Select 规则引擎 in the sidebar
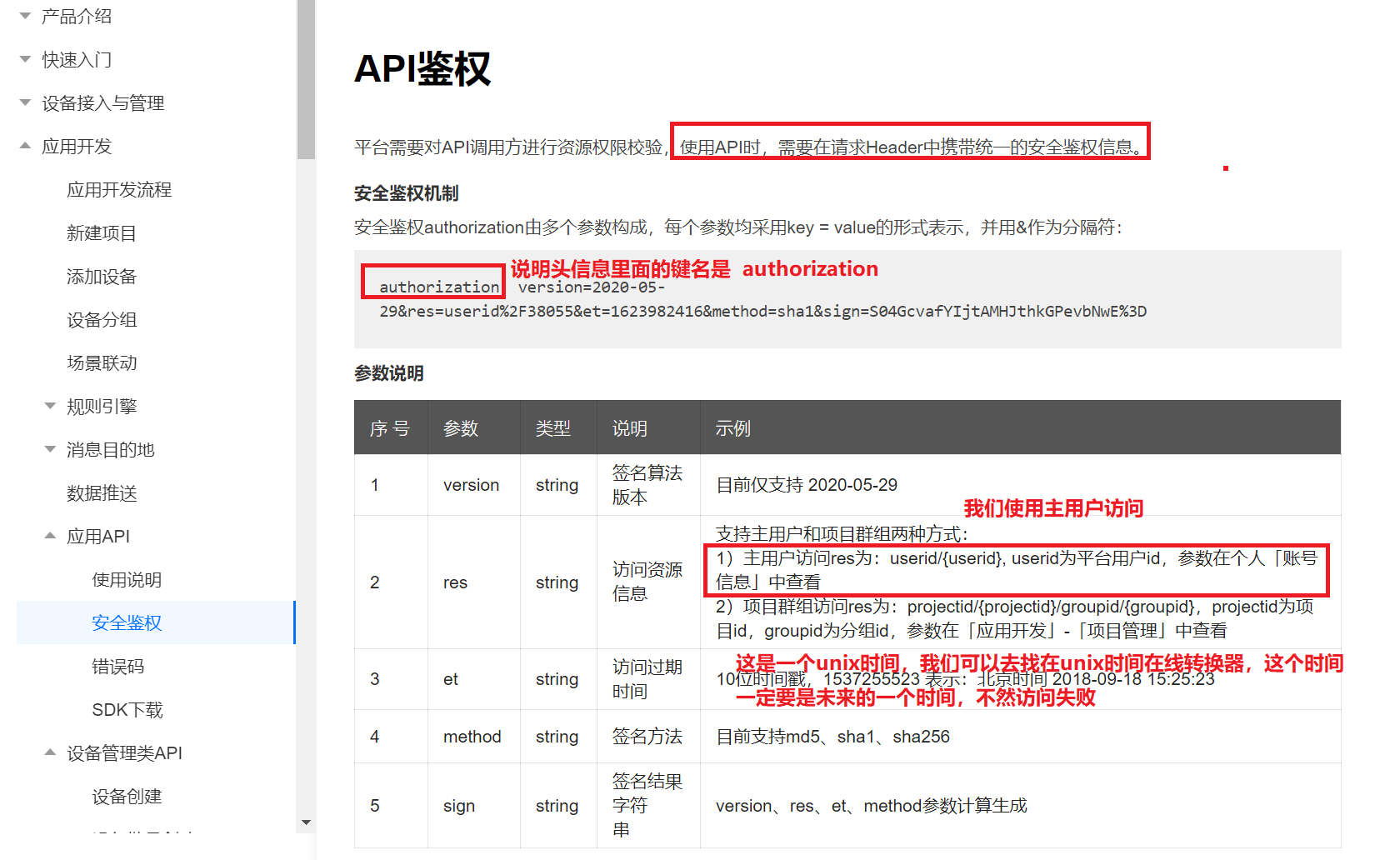Viewport: 1400px width, 860px height. [102, 407]
